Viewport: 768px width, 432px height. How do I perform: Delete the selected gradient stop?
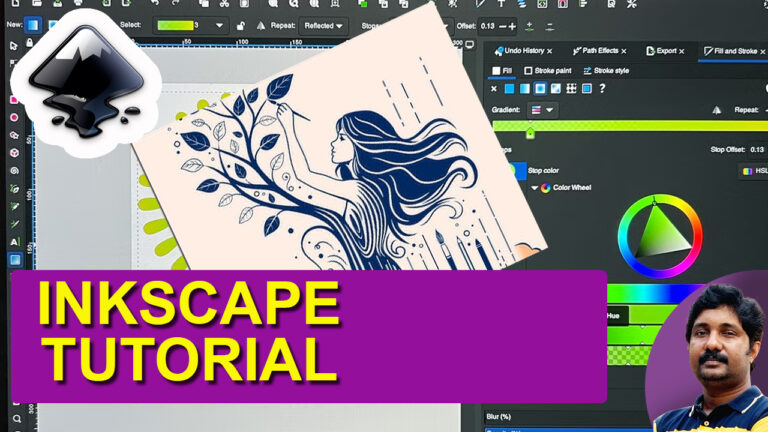pos(550,26)
